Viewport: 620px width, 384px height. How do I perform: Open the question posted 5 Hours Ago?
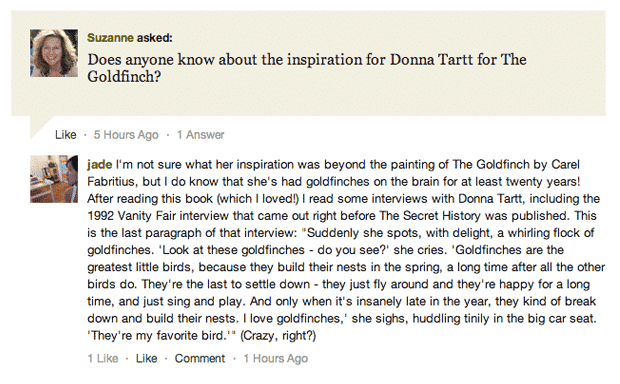[126, 135]
